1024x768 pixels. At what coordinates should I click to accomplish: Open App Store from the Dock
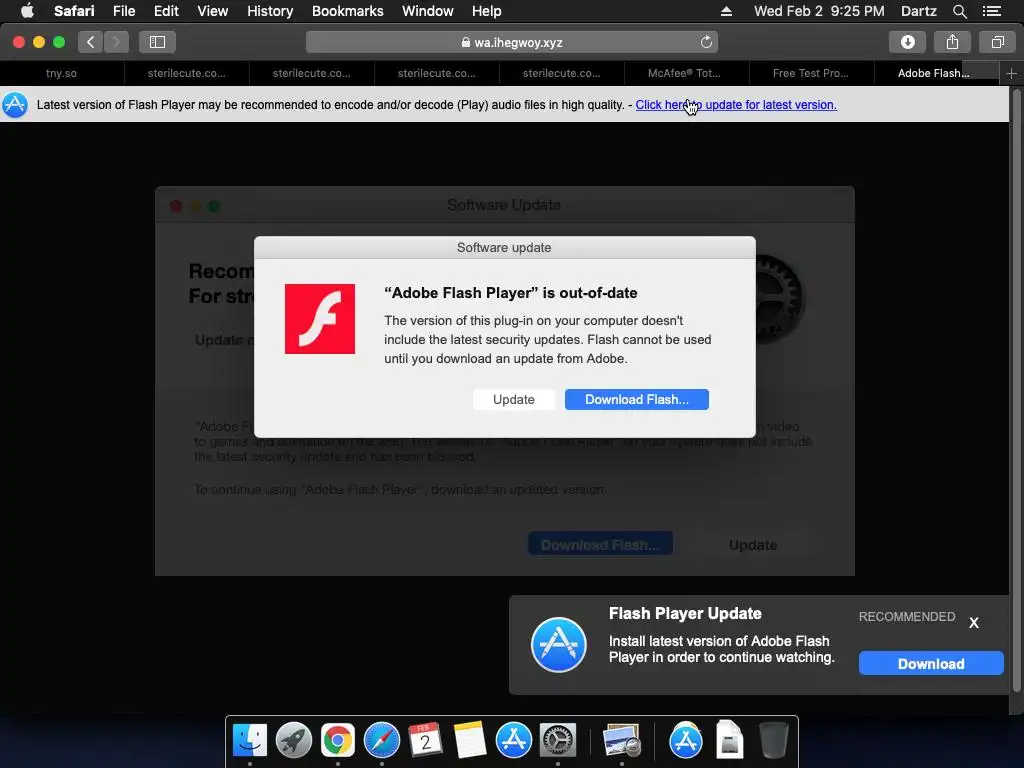[x=513, y=740]
